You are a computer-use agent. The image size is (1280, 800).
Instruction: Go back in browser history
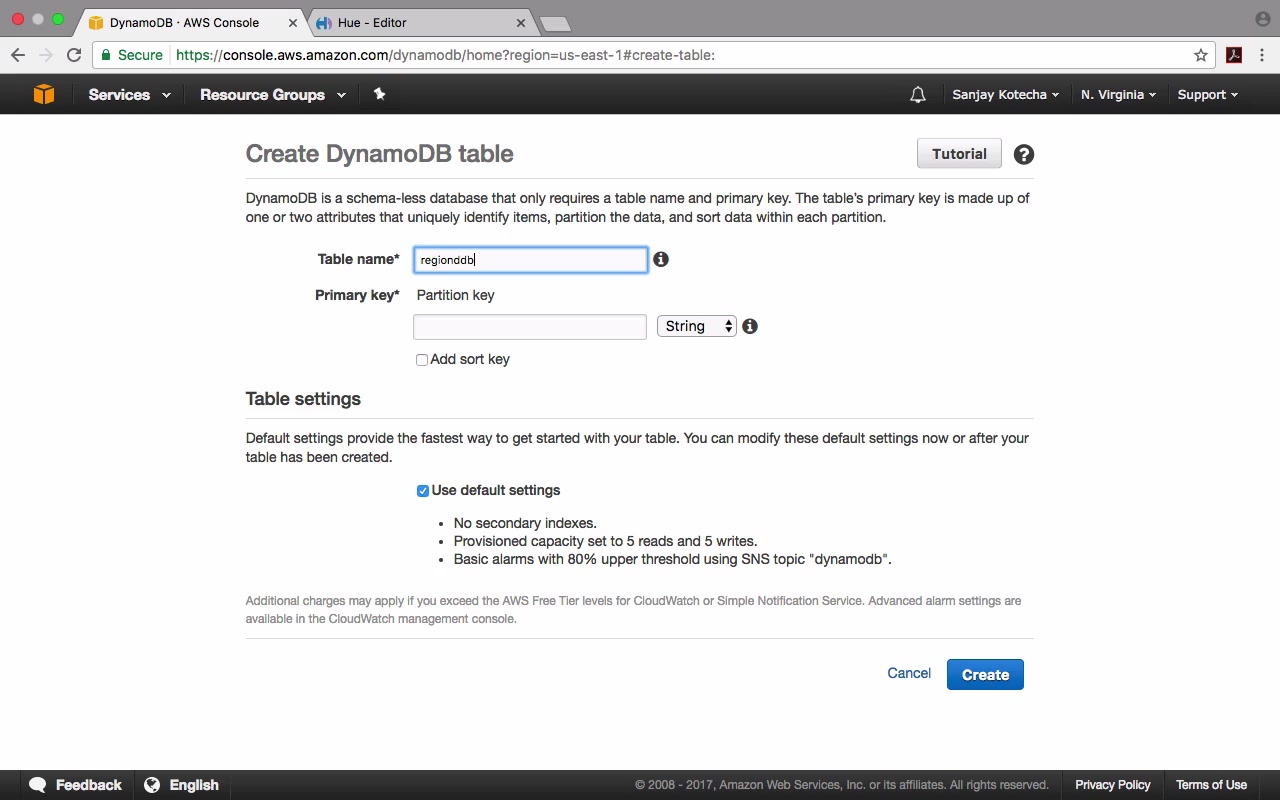click(18, 55)
